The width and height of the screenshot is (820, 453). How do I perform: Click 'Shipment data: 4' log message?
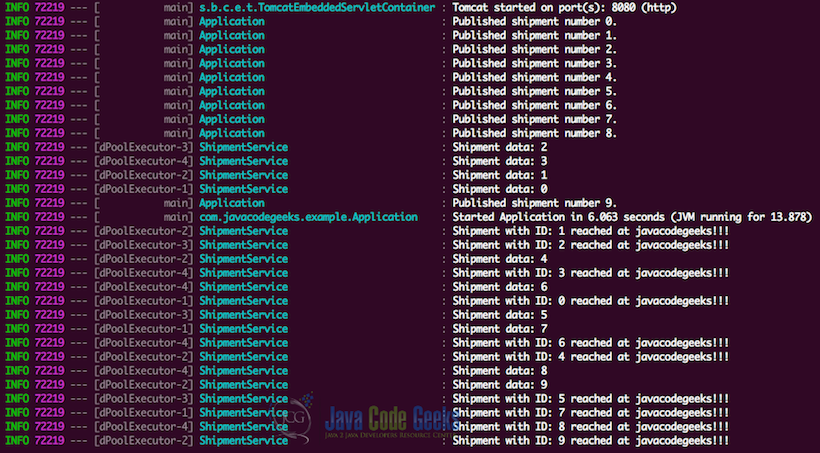coord(500,259)
